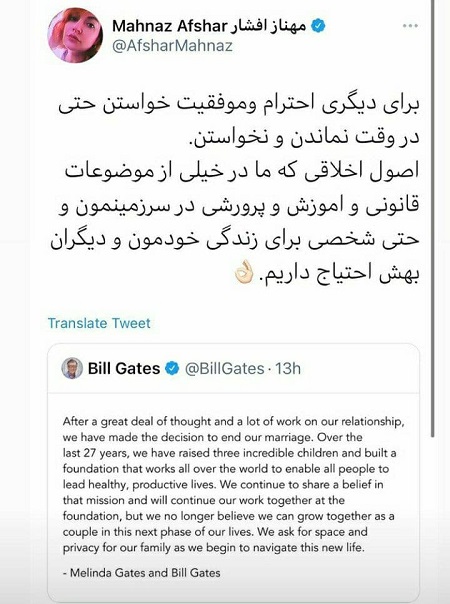Click the OK hand emoji
This screenshot has width=450, height=604.
(243, 272)
